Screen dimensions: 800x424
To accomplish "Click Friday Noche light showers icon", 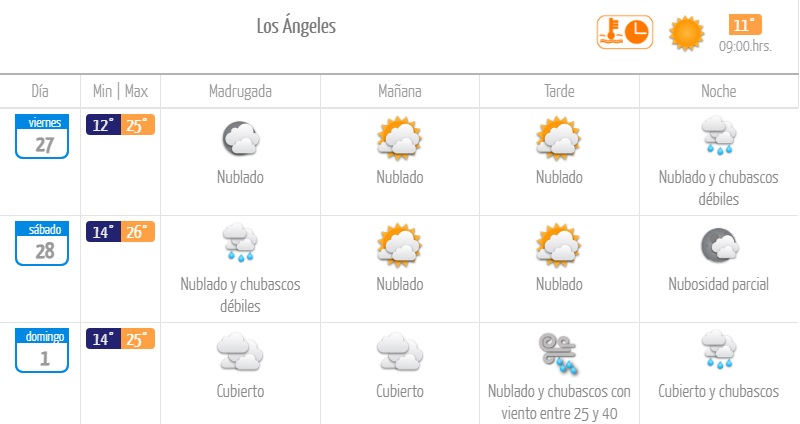I will pyautogui.click(x=719, y=136).
